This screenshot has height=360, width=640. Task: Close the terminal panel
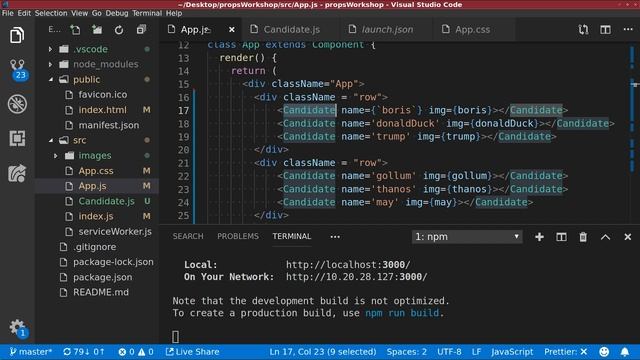point(628,237)
